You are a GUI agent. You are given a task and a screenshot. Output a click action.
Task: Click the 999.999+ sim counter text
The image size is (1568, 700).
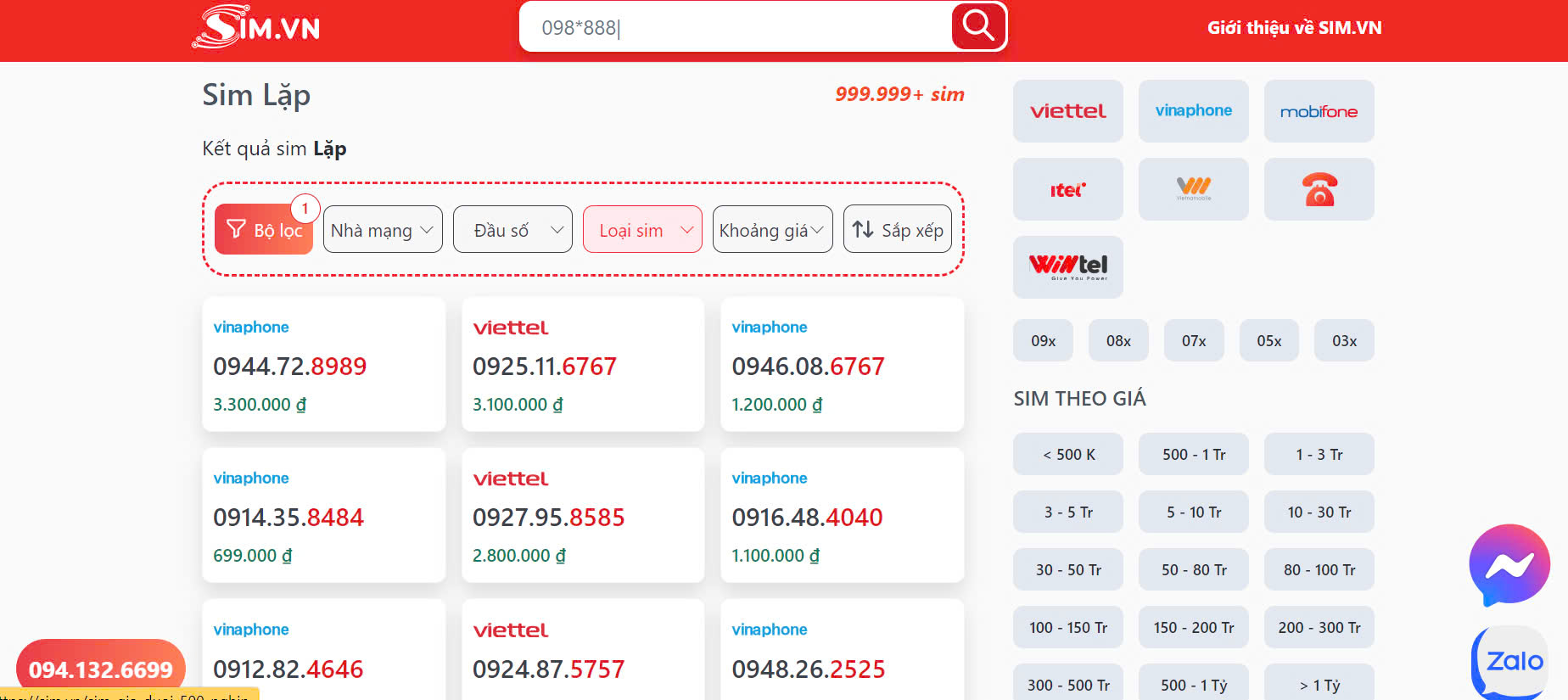[899, 94]
